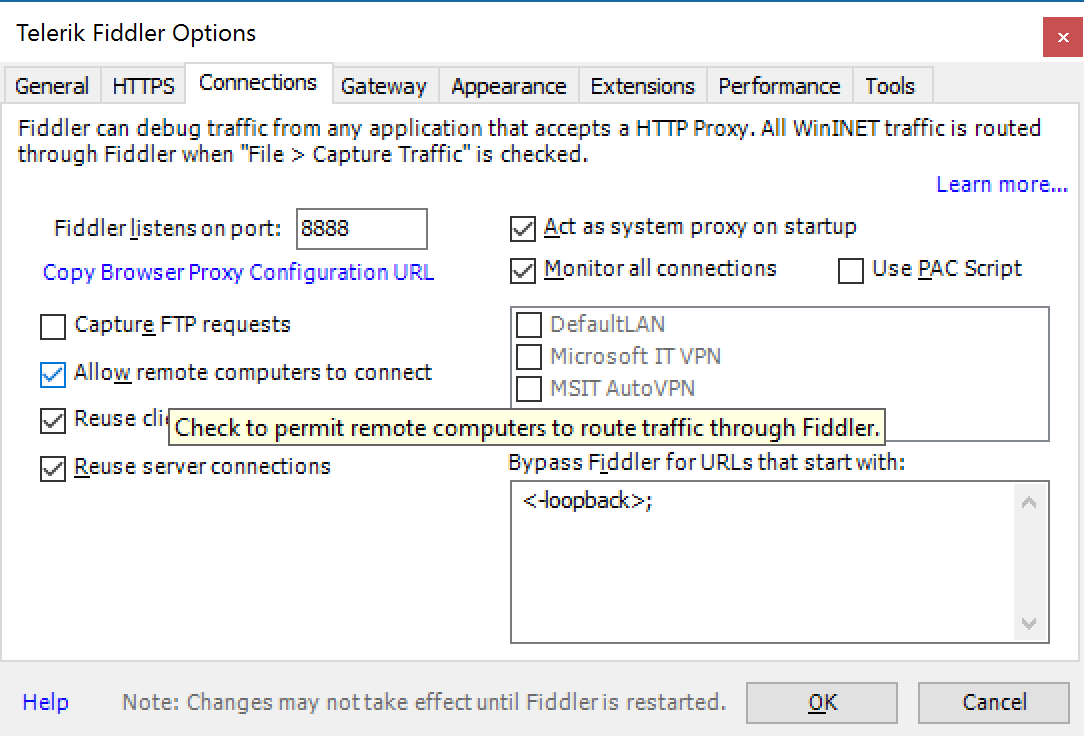
Task: Switch to the Tools tab
Action: point(890,86)
